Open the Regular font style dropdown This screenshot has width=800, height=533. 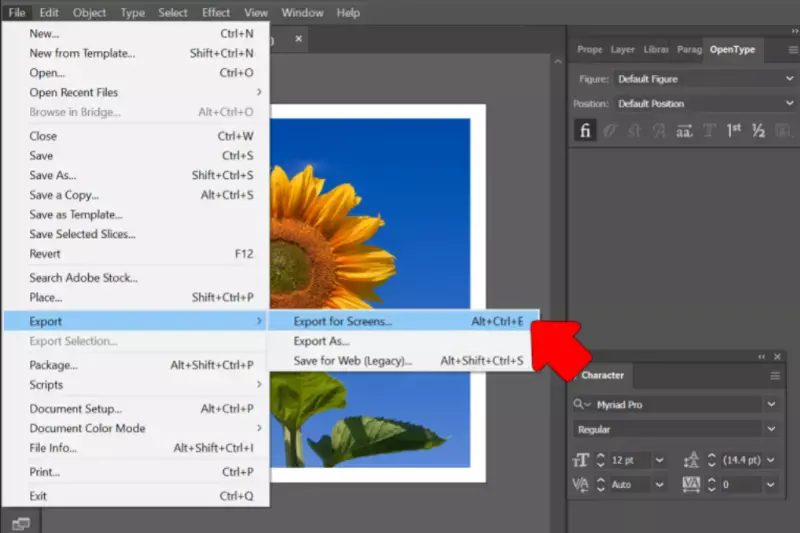pyautogui.click(x=771, y=429)
